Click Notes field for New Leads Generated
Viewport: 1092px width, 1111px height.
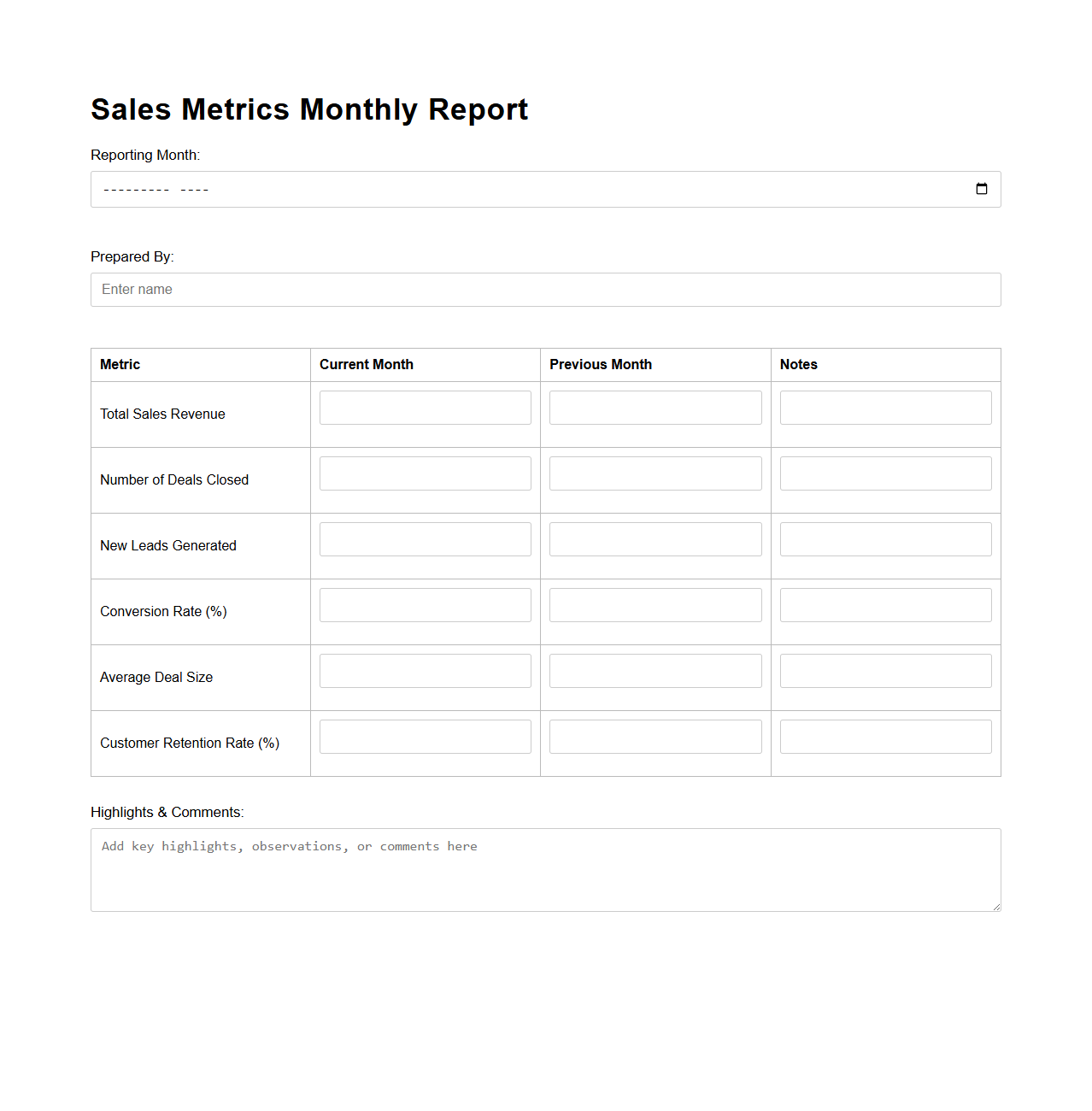point(885,539)
